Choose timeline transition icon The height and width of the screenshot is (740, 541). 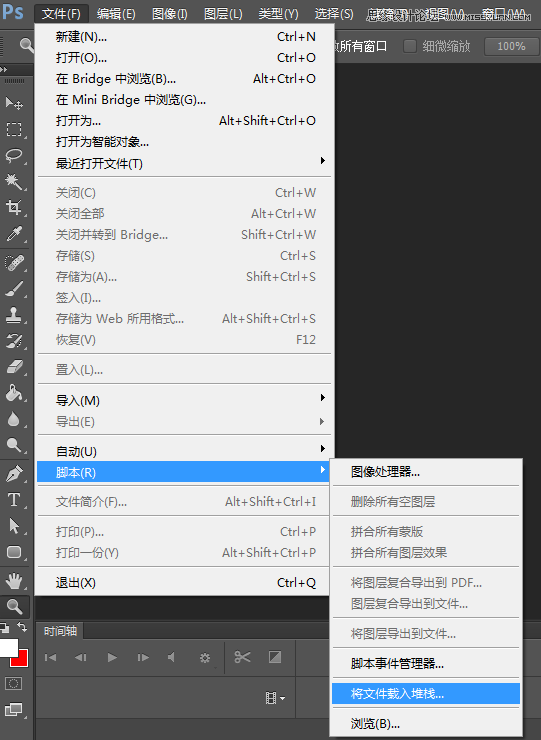(275, 656)
